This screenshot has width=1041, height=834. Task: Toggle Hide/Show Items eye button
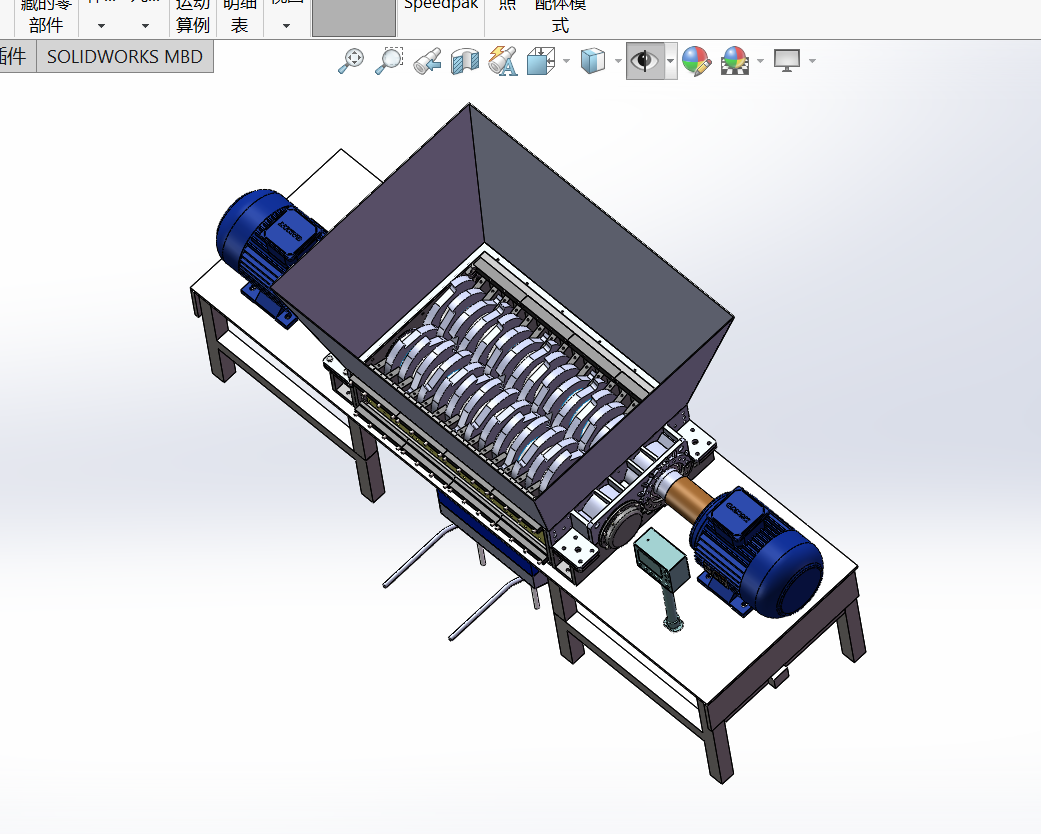pyautogui.click(x=645, y=61)
